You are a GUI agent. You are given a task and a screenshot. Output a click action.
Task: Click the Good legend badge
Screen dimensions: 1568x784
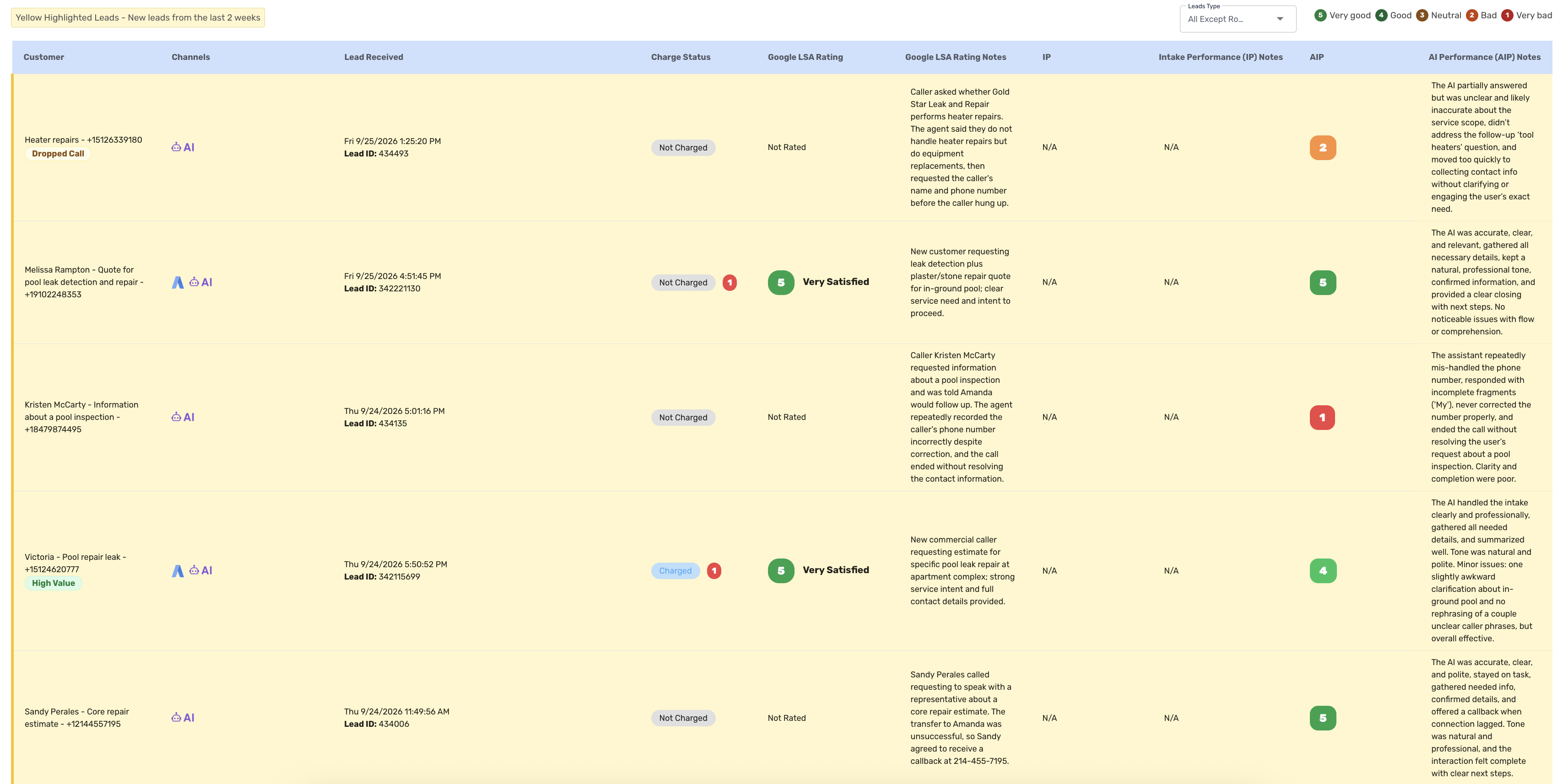click(x=1381, y=15)
